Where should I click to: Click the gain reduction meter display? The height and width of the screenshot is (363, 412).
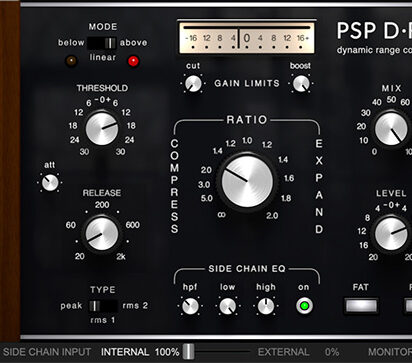[247, 38]
